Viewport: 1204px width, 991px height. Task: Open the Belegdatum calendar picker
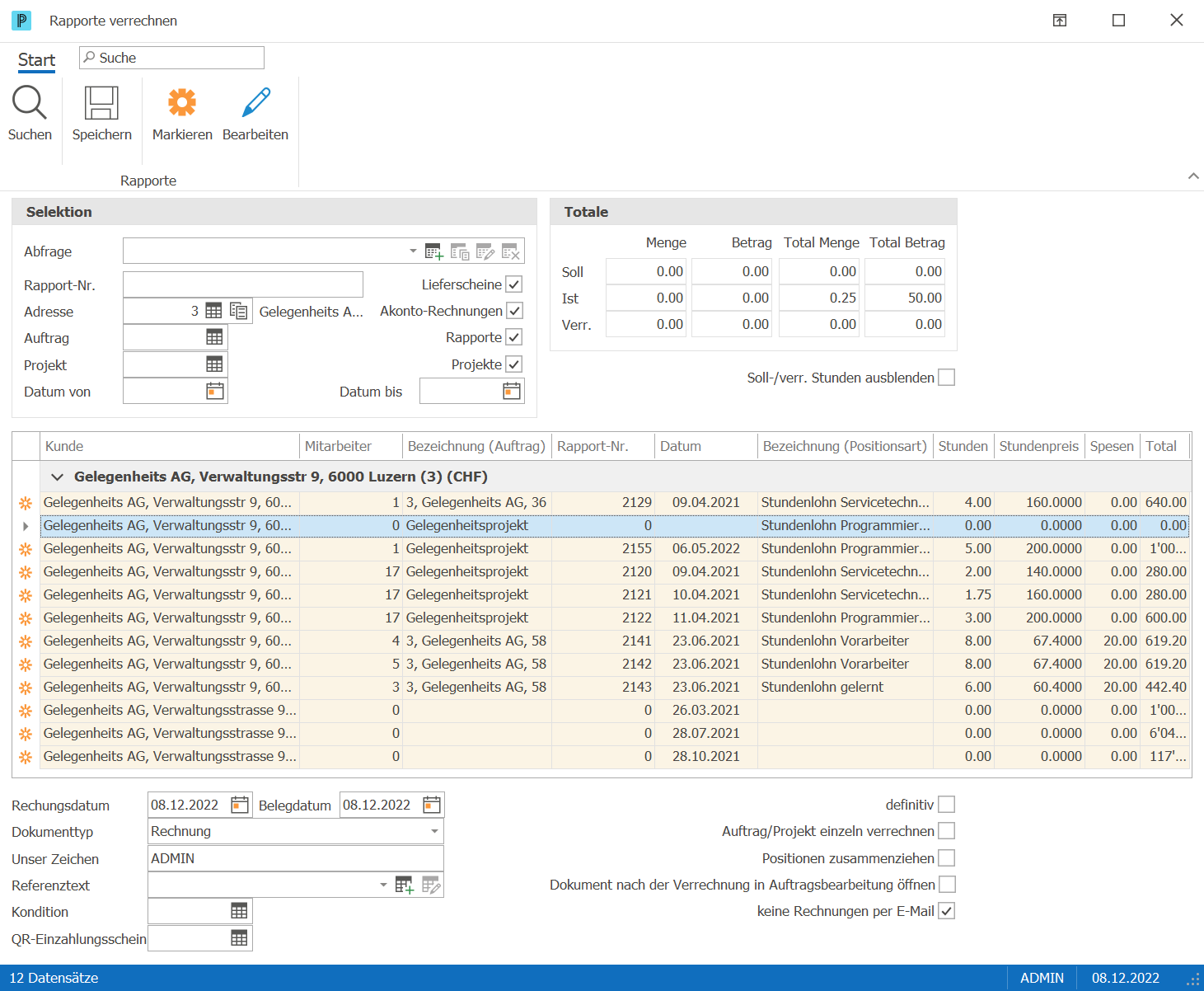pyautogui.click(x=432, y=805)
